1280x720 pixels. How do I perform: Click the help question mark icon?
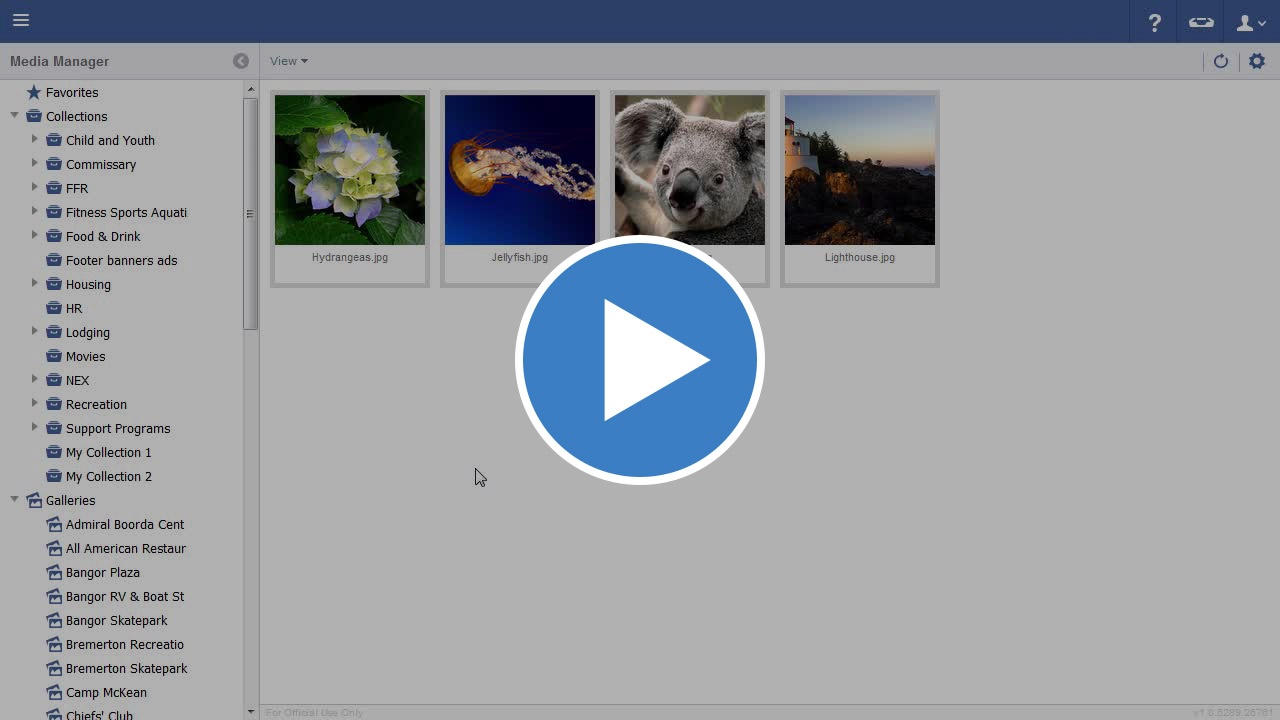[1154, 22]
